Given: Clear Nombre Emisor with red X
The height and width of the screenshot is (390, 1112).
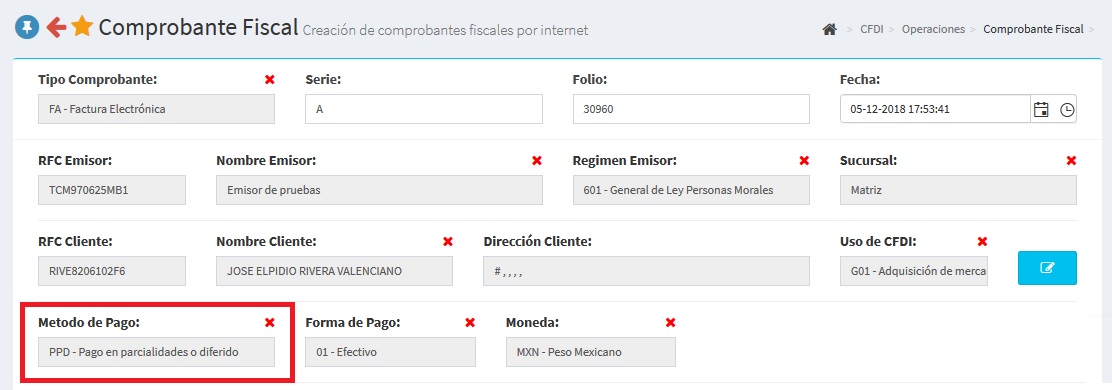Looking at the screenshot, I should 537,160.
